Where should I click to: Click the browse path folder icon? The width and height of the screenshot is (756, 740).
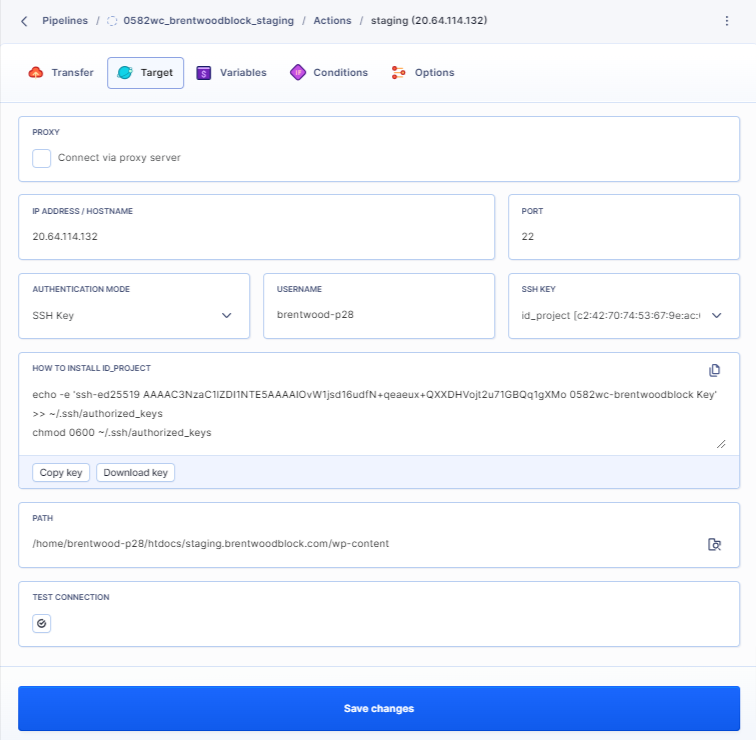click(714, 544)
